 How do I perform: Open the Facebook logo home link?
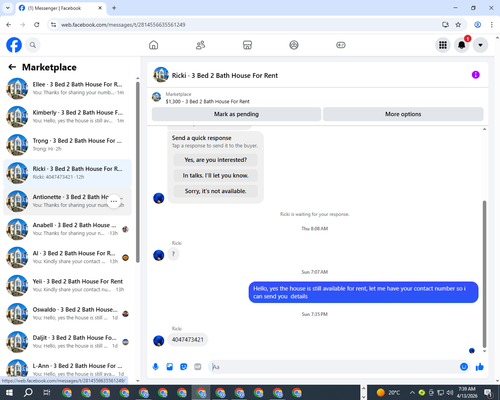pos(14,45)
